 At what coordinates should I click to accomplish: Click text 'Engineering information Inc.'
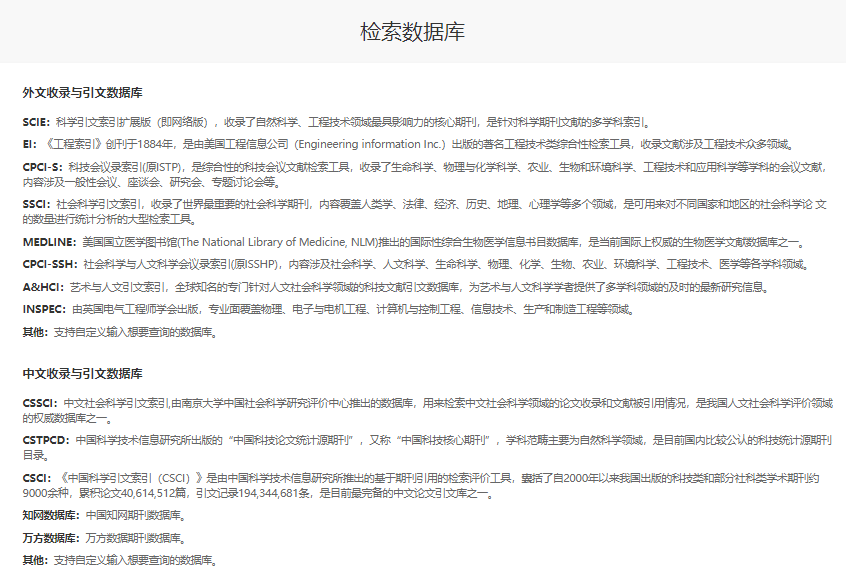pyautogui.click(x=370, y=145)
